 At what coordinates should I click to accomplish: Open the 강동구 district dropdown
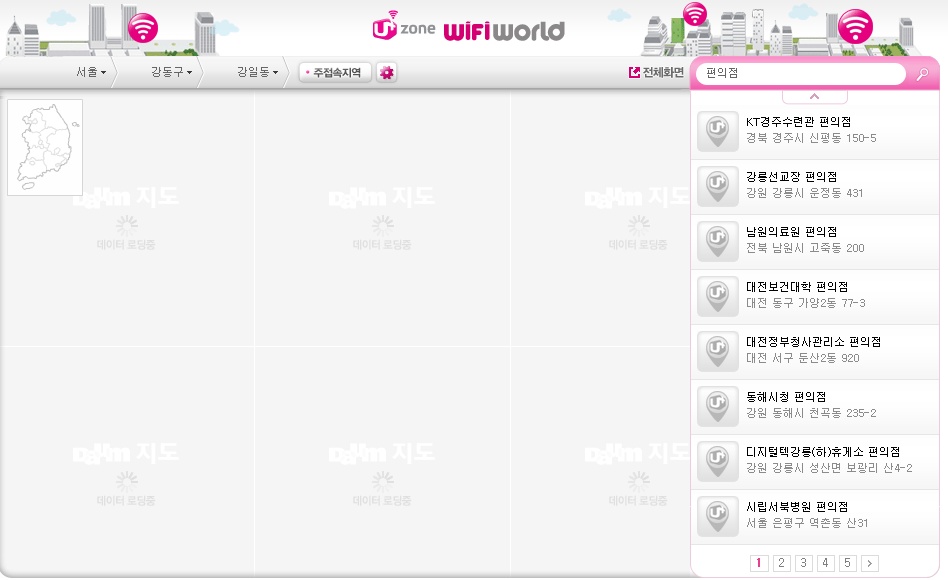(171, 72)
